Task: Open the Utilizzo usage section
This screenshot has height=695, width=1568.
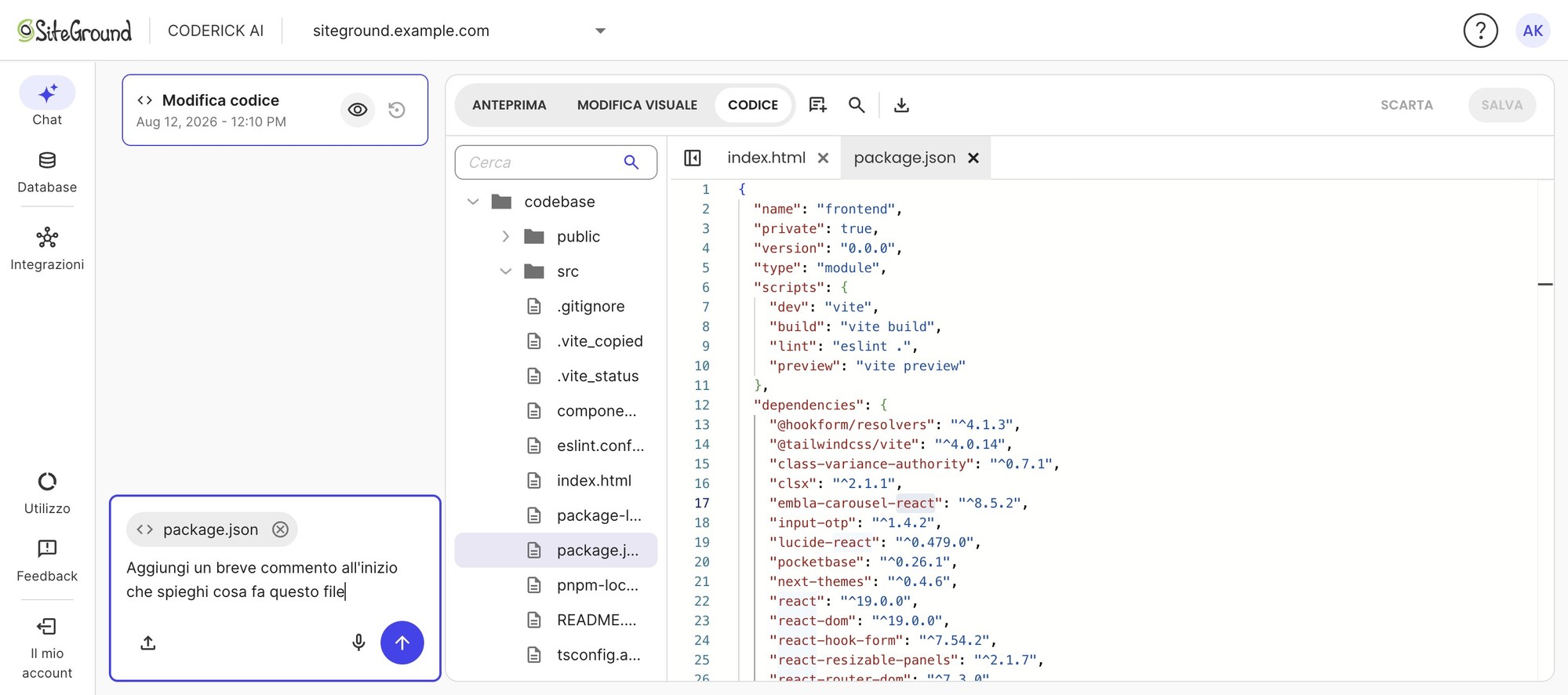Action: click(x=47, y=494)
